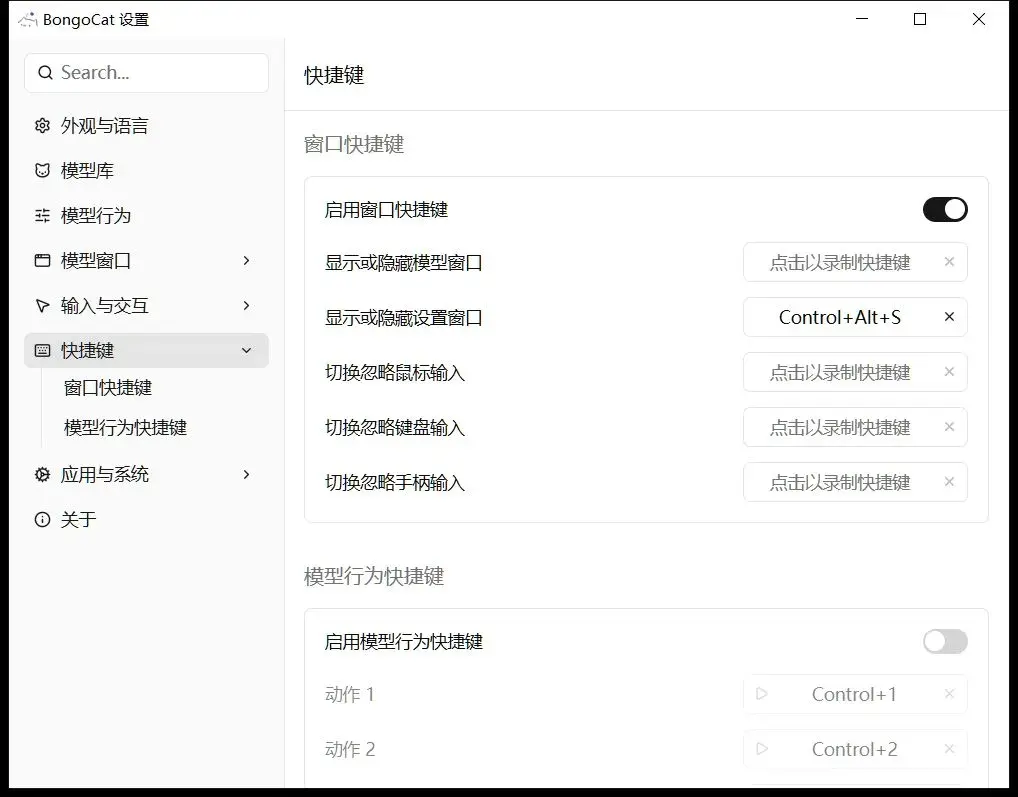
Task: Click the 动作 2 label
Action: pos(350,750)
